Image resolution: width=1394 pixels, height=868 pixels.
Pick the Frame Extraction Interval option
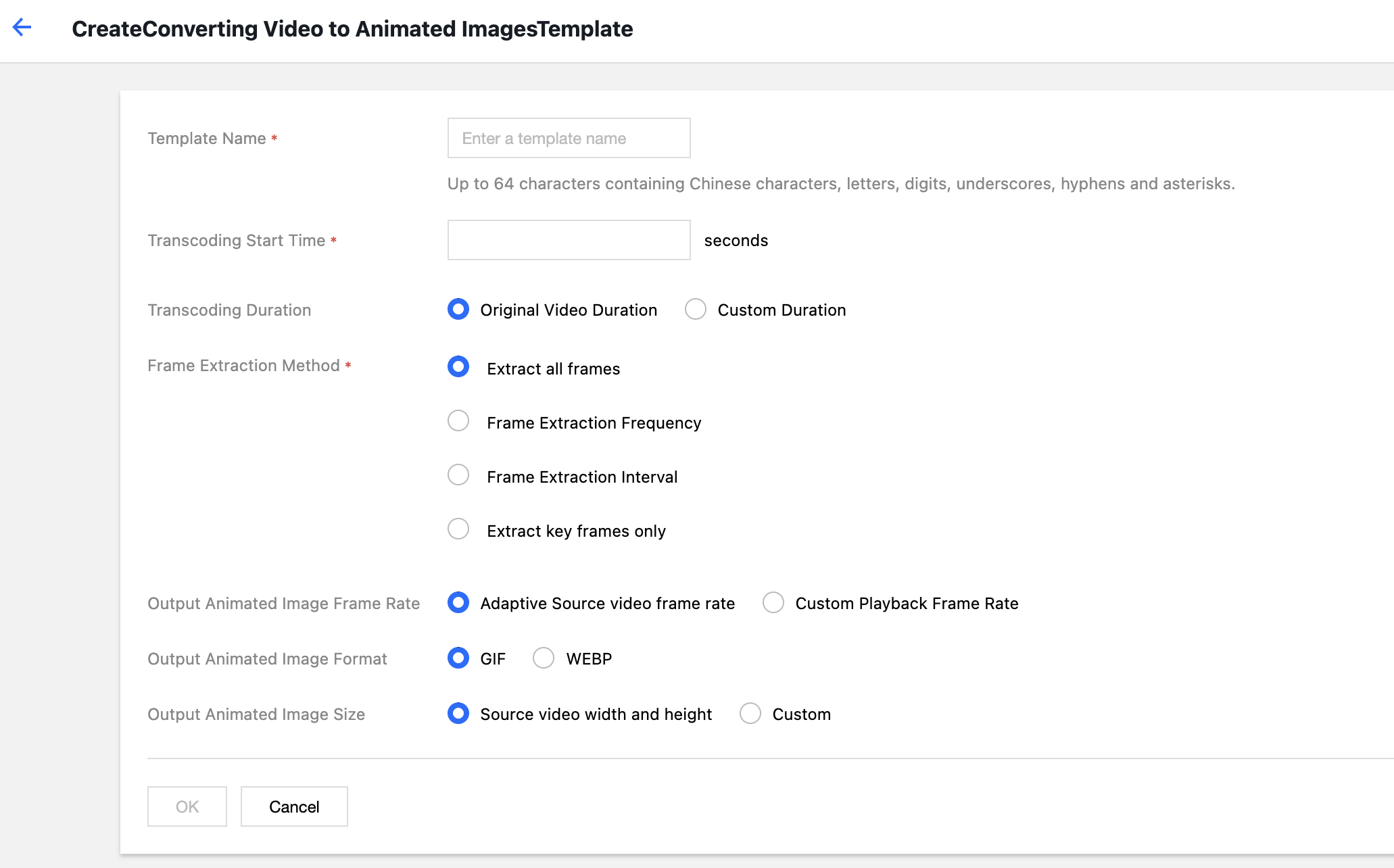[x=458, y=475]
